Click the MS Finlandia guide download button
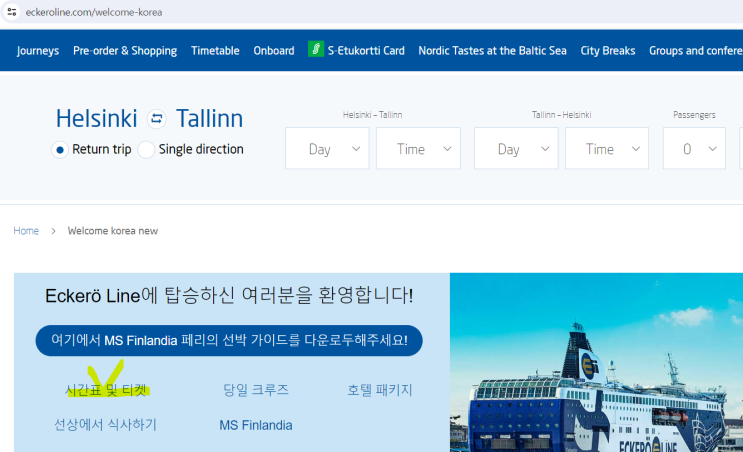 pos(229,340)
